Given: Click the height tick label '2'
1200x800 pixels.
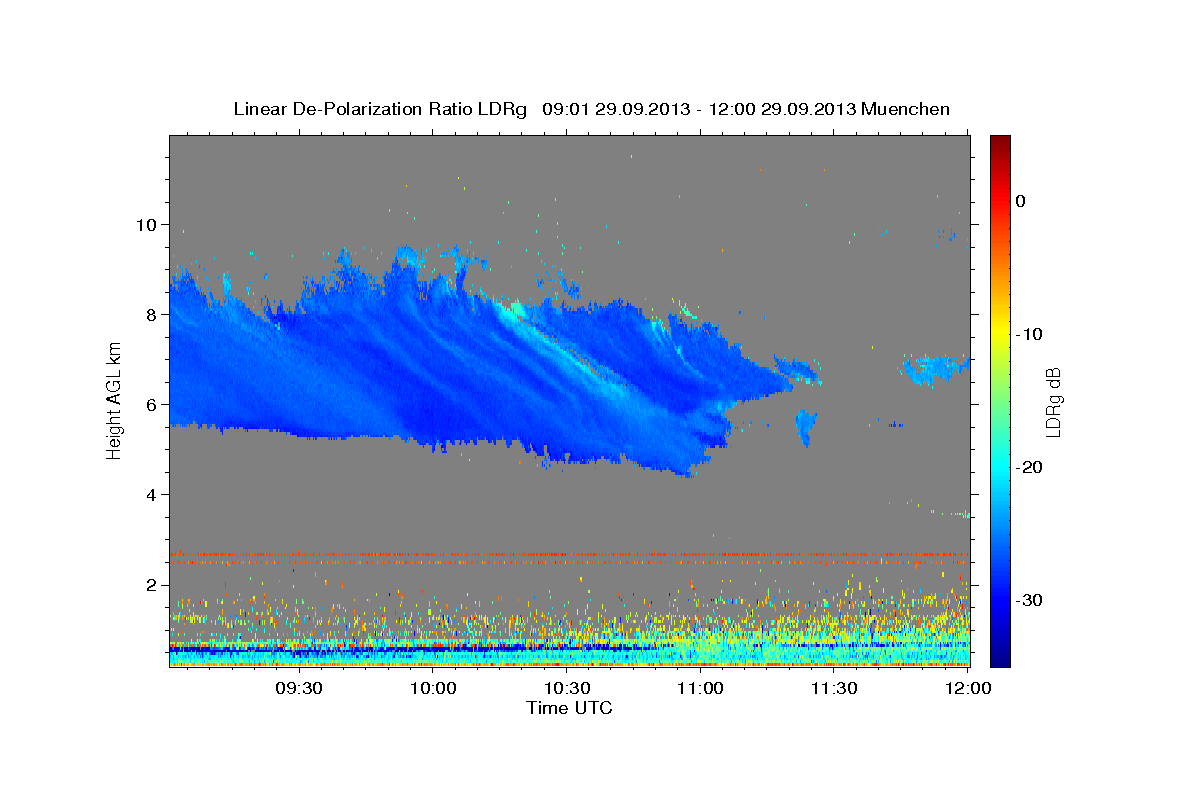Looking at the screenshot, I should pyautogui.click(x=151, y=585).
